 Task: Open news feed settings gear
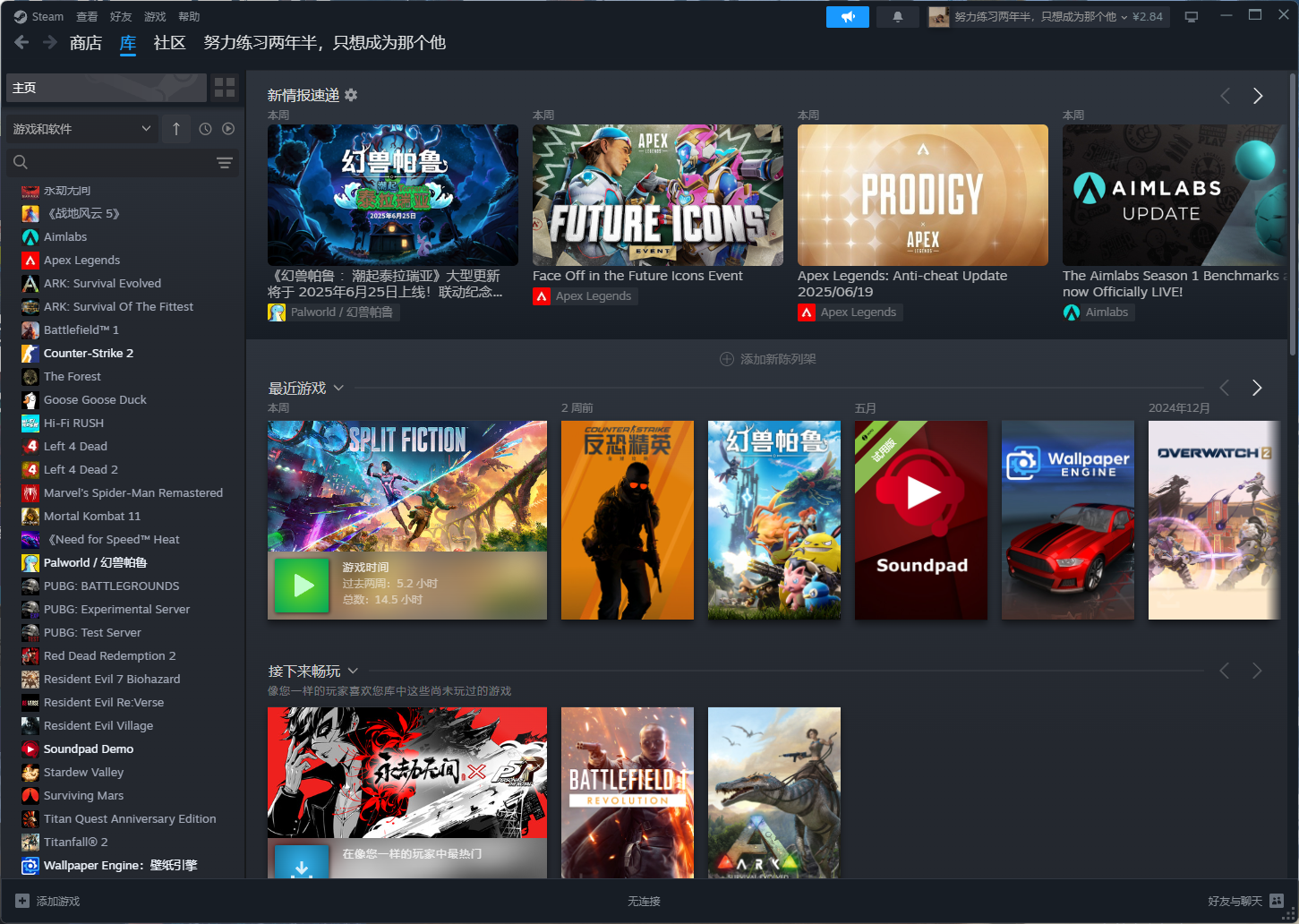pos(351,95)
